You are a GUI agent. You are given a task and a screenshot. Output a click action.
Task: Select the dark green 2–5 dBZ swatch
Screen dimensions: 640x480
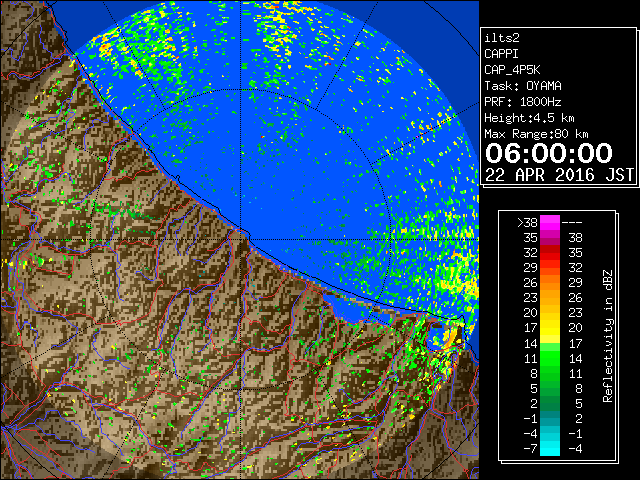550,403
